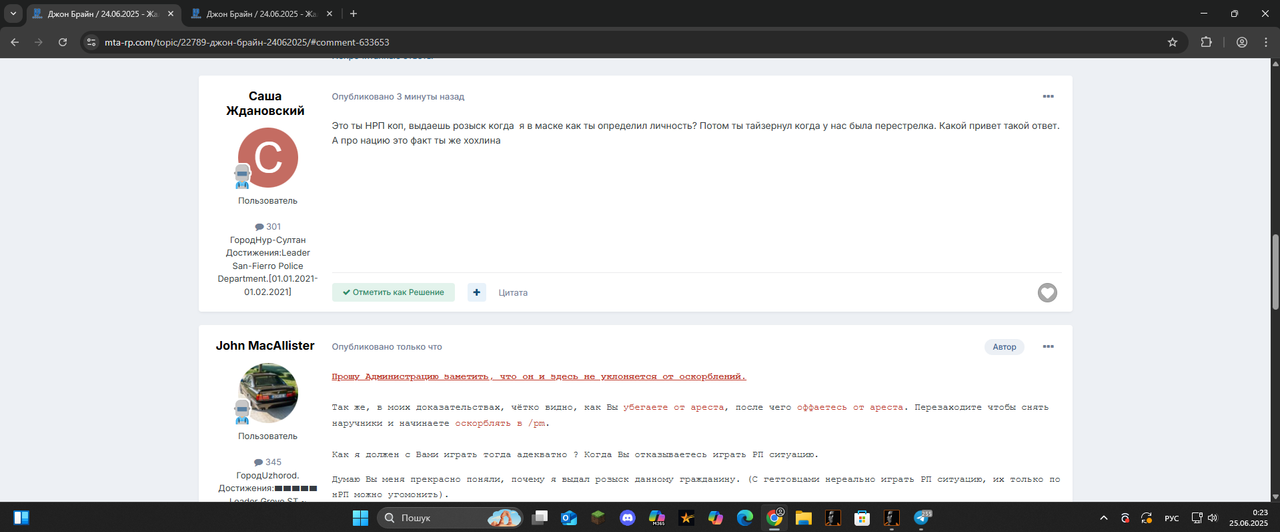Click the Опубликовано только что timestamp
The image size is (1280, 532).
387,347
